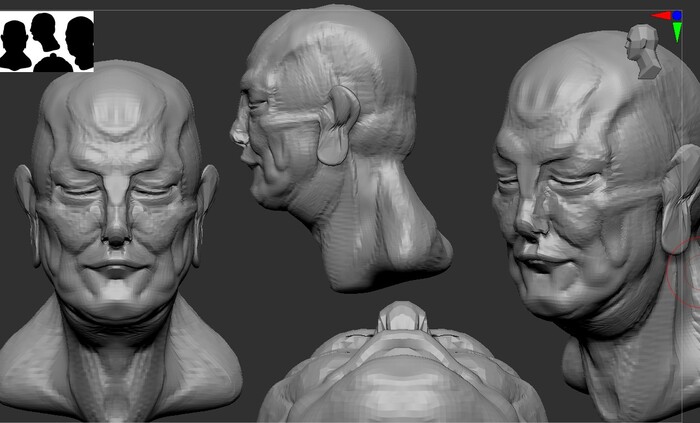The image size is (700, 423).
Task: Click the head-shaped camera view orientation gizmo
Action: point(643,52)
